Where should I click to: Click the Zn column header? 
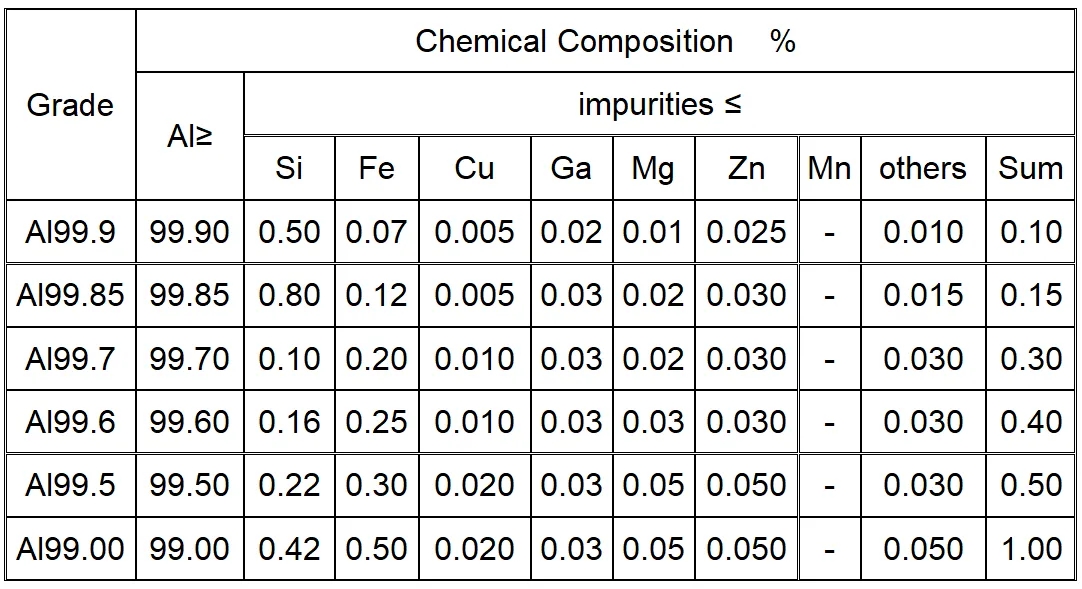pyautogui.click(x=746, y=168)
